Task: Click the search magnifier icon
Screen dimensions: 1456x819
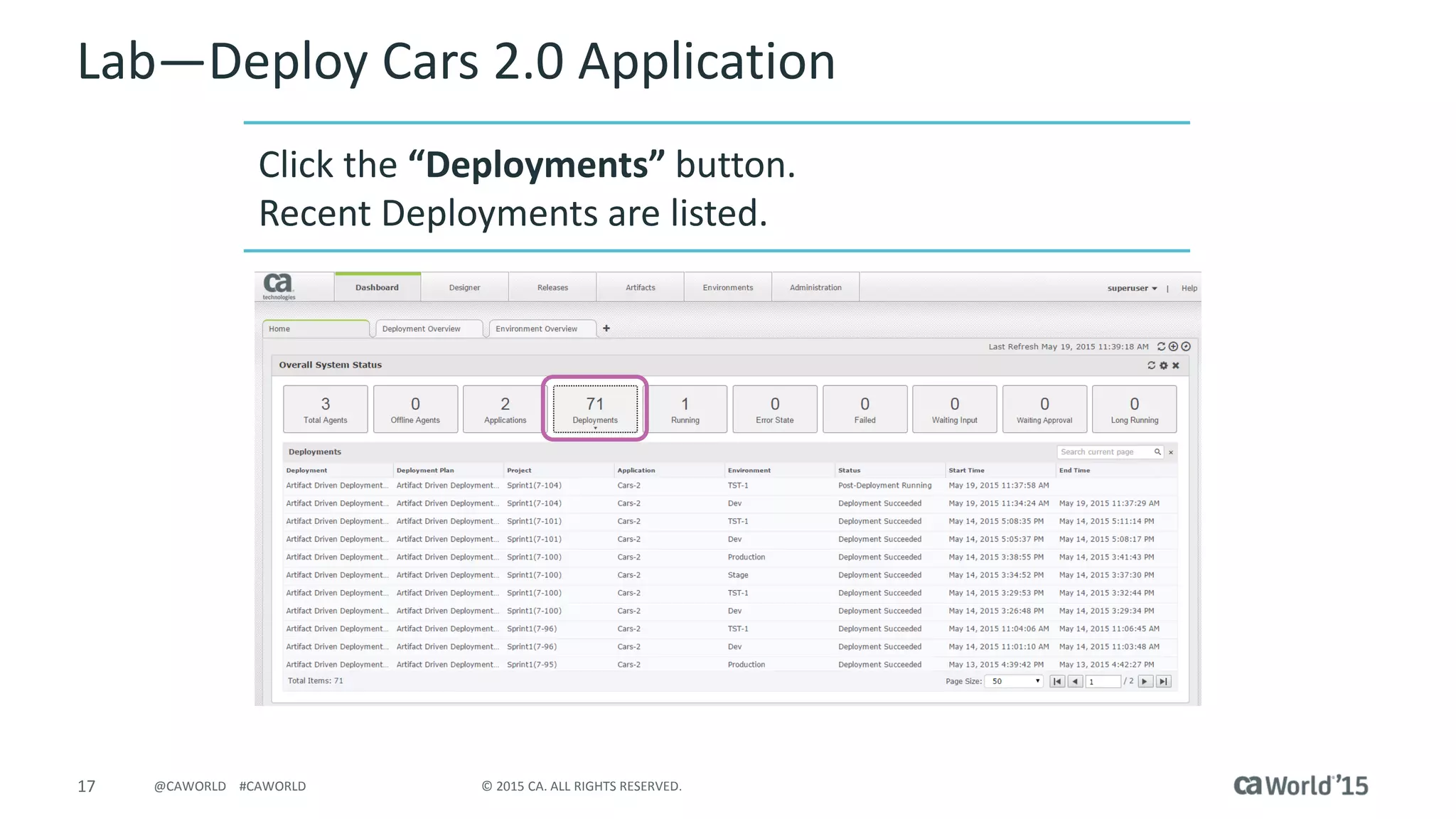Action: [x=1157, y=452]
